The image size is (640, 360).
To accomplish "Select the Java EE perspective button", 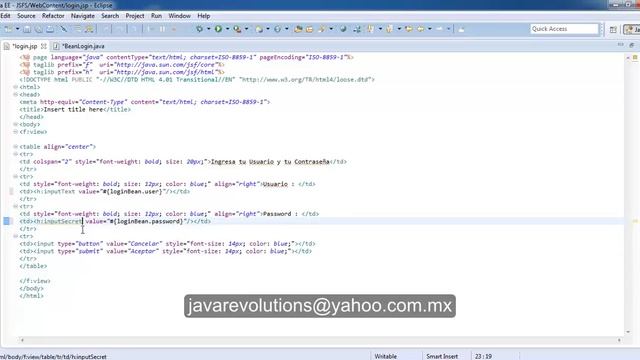I will [632, 29].
